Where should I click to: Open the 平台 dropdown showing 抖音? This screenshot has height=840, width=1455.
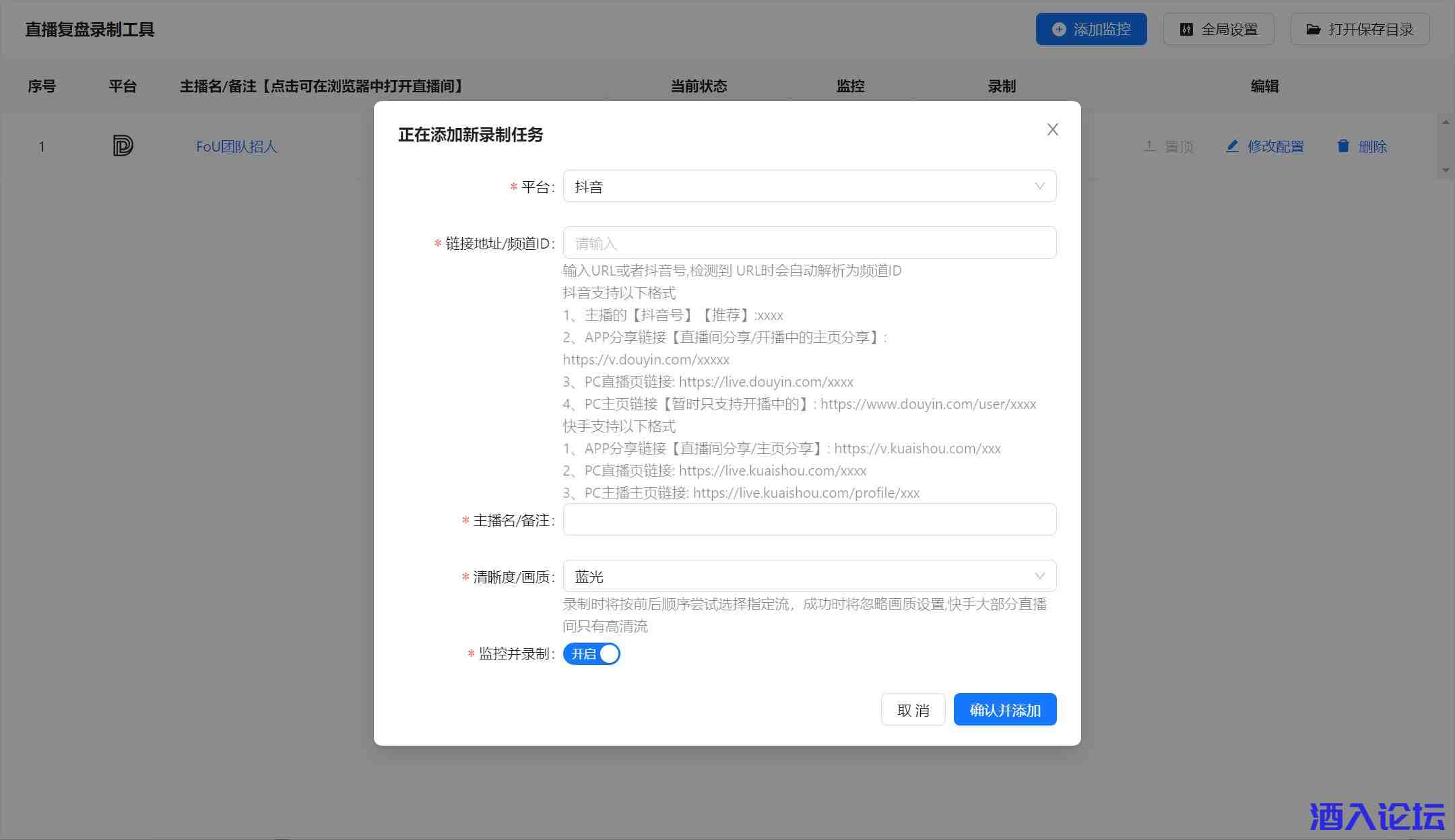[808, 187]
